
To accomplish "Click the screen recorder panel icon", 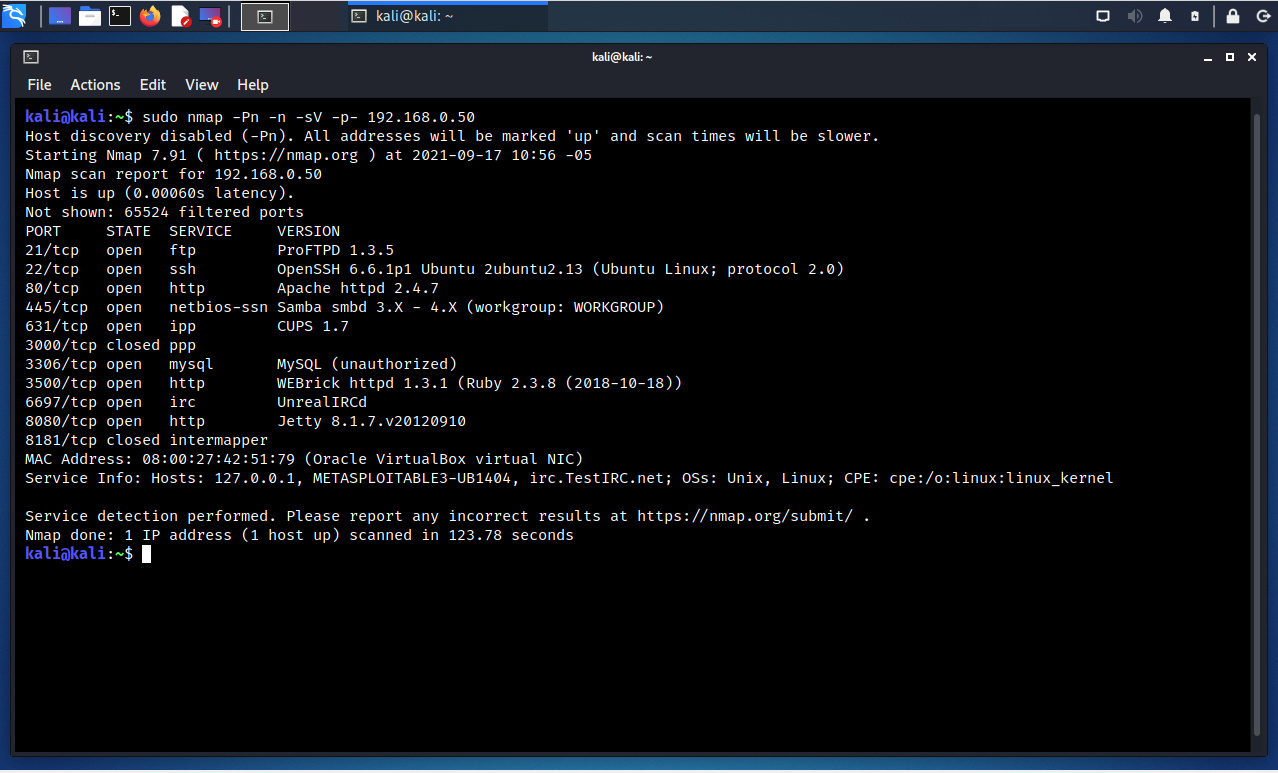I will pyautogui.click(x=210, y=16).
